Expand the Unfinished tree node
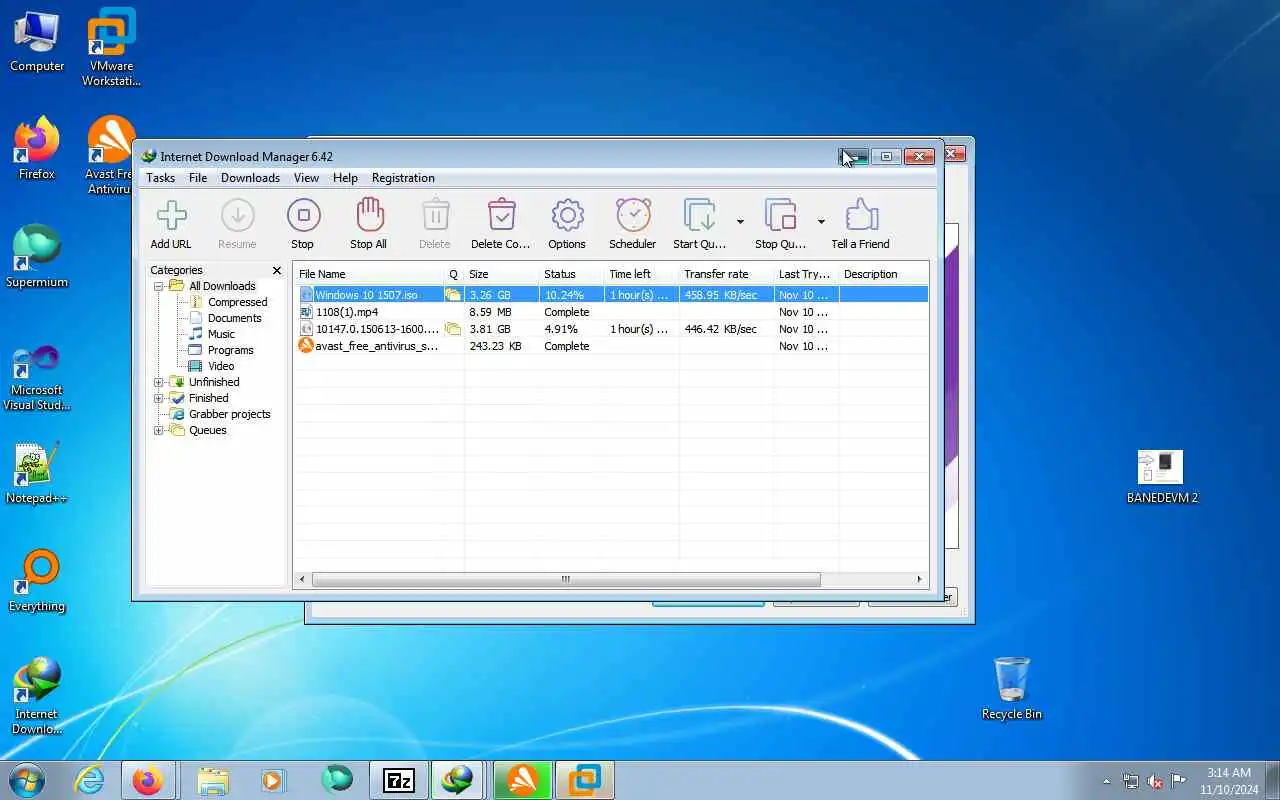The image size is (1280, 800). [x=158, y=382]
